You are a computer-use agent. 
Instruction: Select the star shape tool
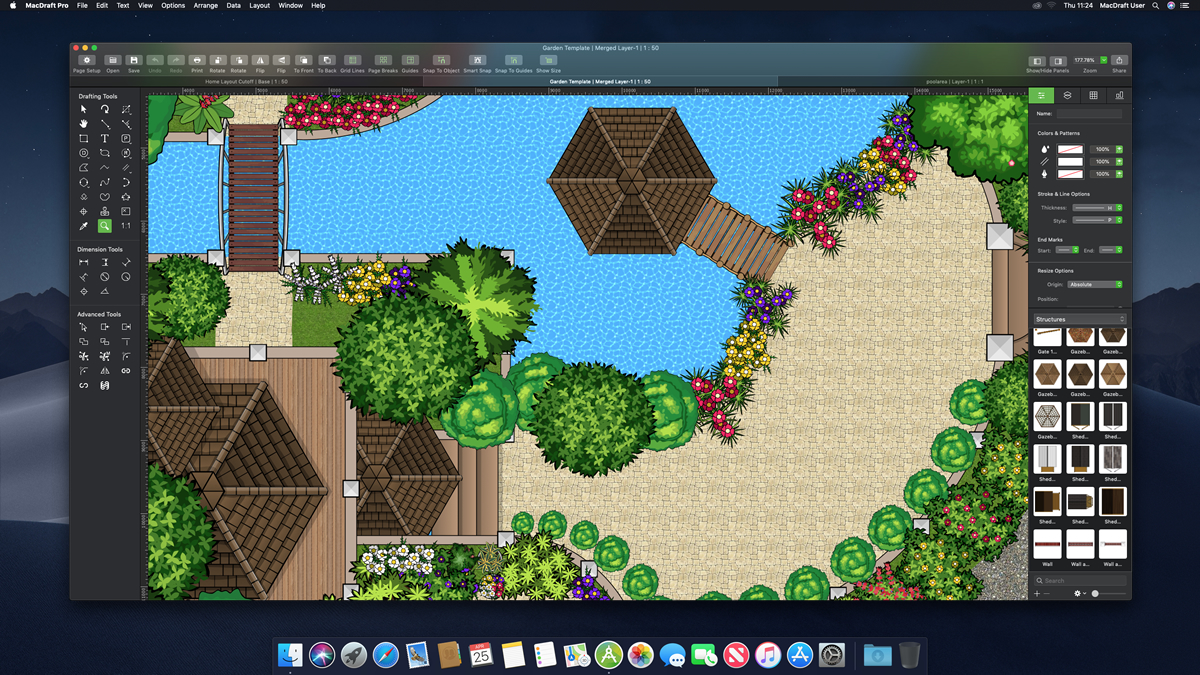[x=126, y=197]
